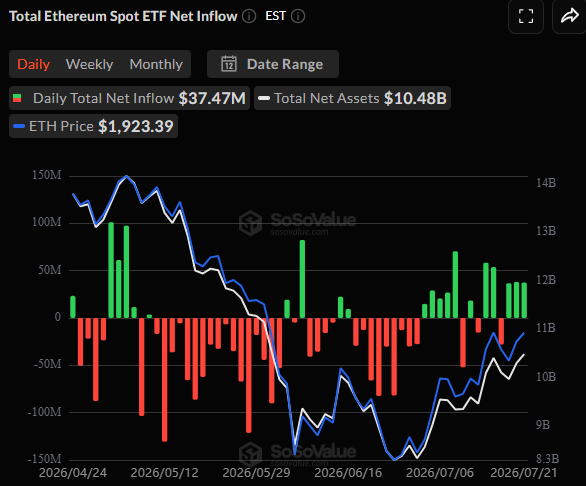
Task: Open info icon beside EST label
Action: [298, 16]
